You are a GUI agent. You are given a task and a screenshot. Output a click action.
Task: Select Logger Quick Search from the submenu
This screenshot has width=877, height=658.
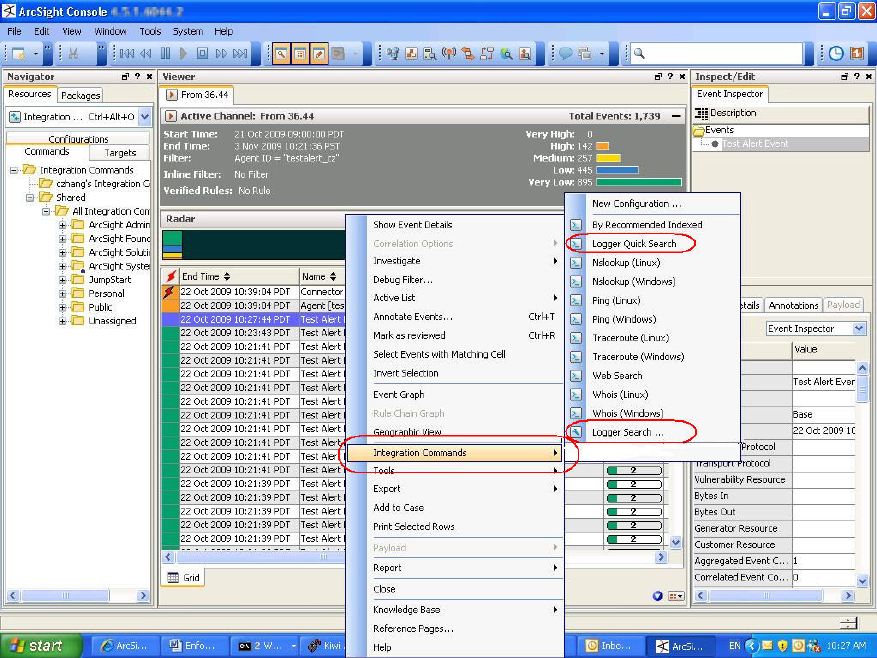(x=634, y=243)
